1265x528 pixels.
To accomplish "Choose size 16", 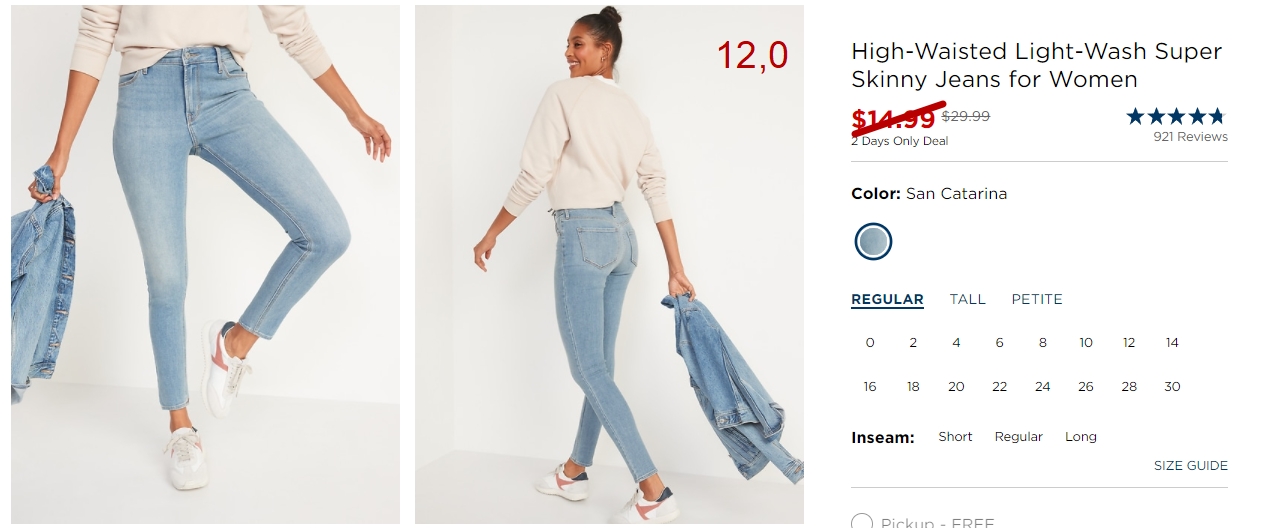I will (870, 387).
